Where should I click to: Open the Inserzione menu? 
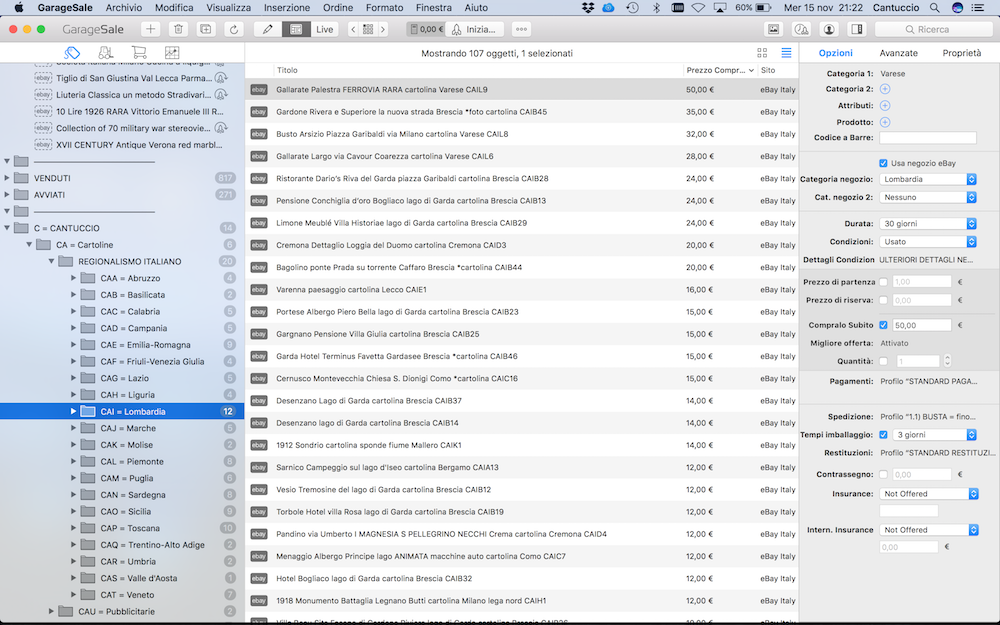(x=287, y=8)
